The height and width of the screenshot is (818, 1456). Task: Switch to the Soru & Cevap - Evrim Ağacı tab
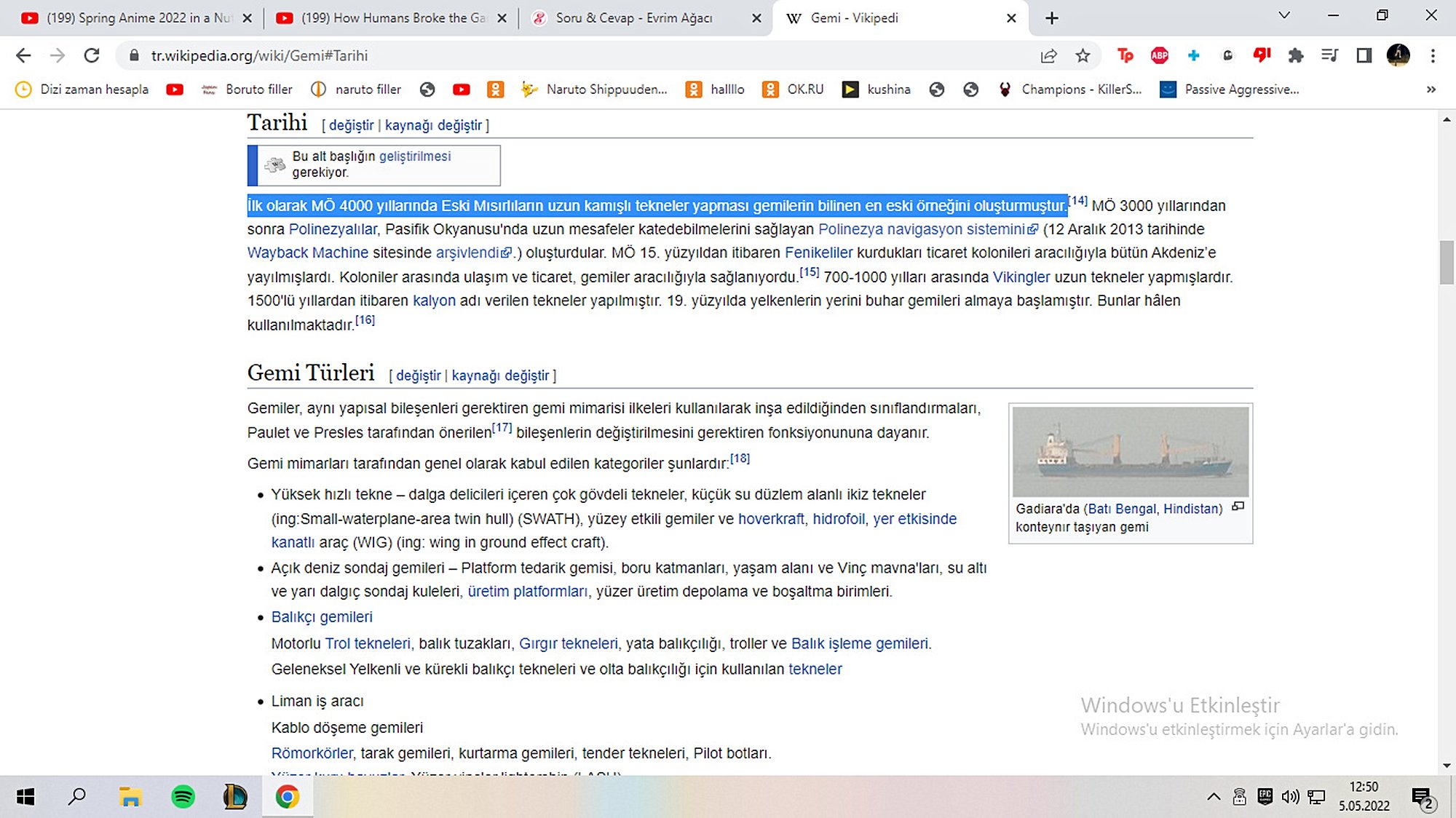(x=633, y=18)
